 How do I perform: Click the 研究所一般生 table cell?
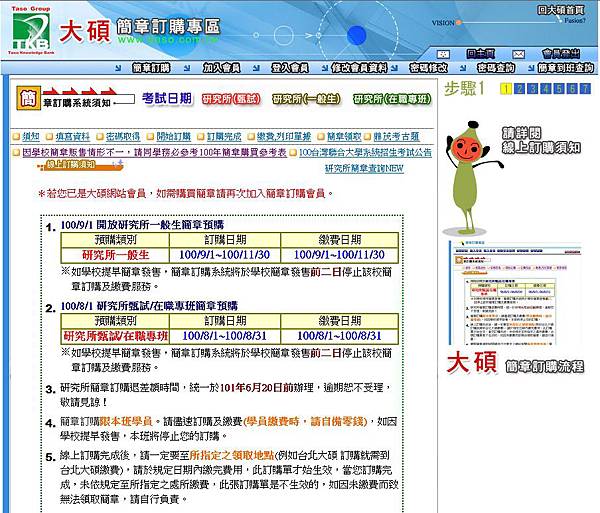click(x=115, y=255)
